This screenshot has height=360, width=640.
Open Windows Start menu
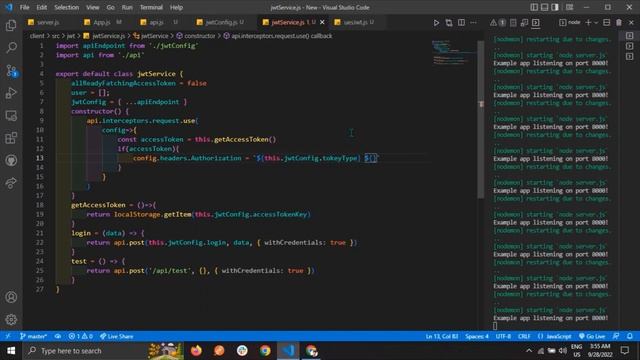click(x=11, y=351)
